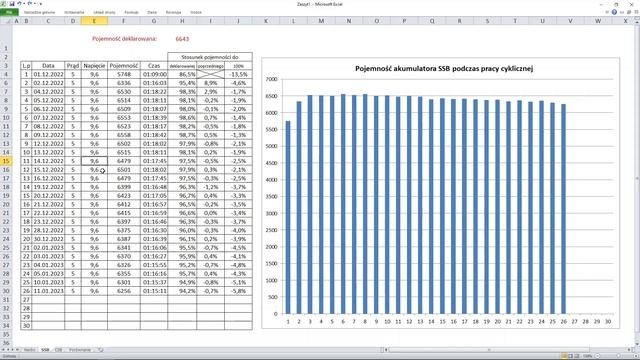The width and height of the screenshot is (640, 360).
Task: Click the Stosunek pojemności do header cell
Action: (210, 57)
